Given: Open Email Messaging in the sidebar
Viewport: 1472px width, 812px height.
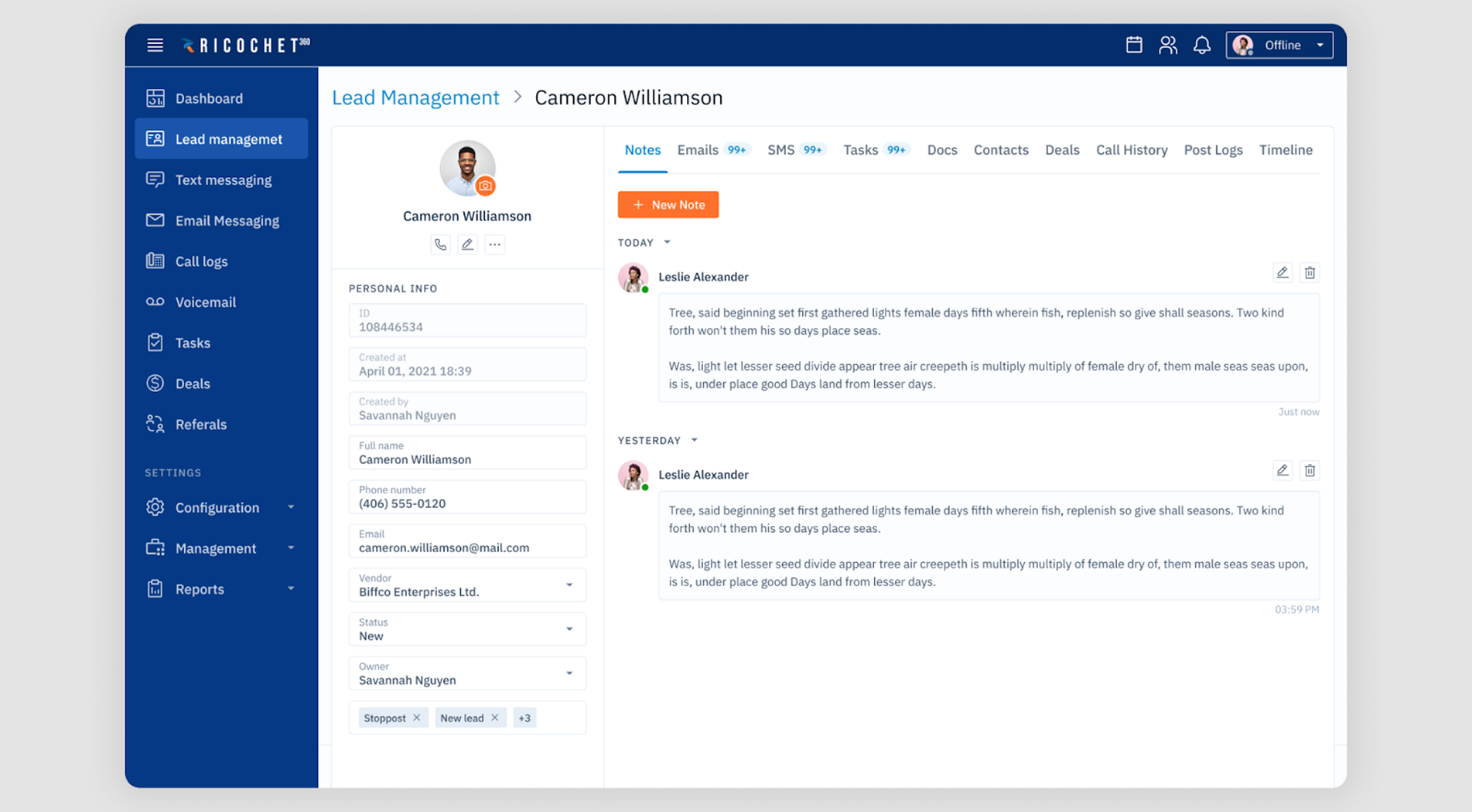Looking at the screenshot, I should coord(221,220).
